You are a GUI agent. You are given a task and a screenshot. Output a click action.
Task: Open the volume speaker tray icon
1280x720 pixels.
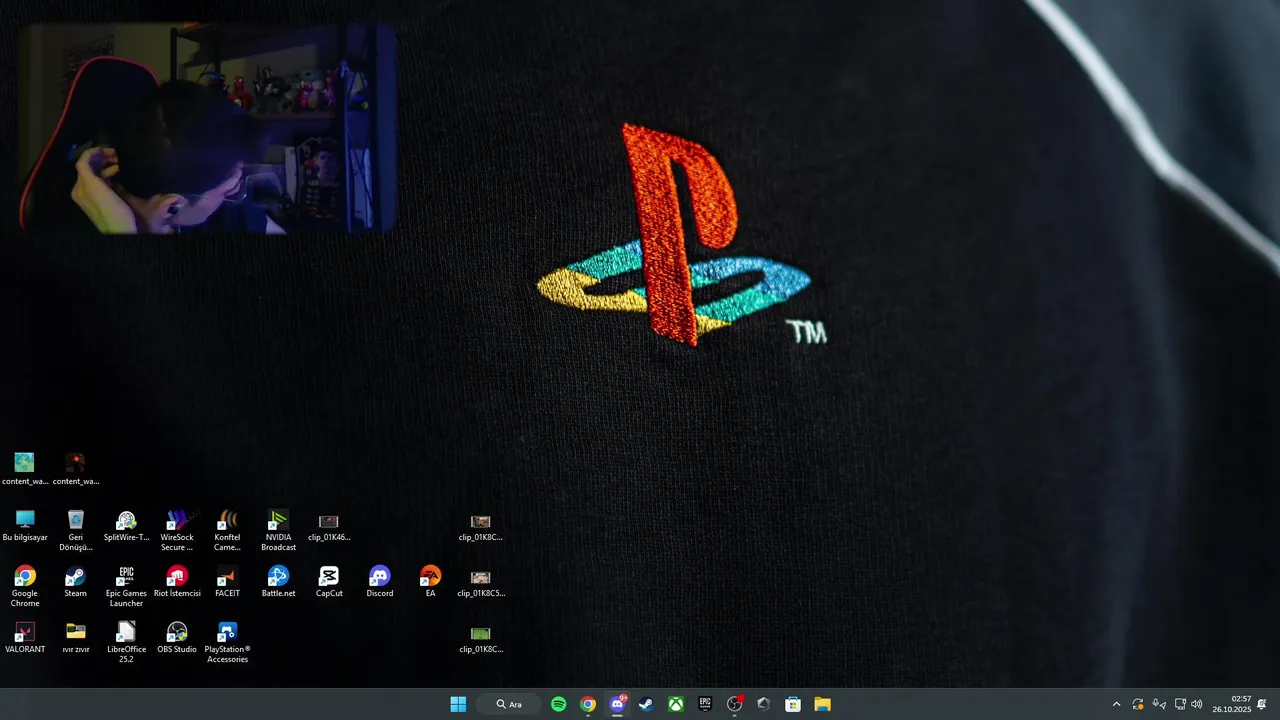[1197, 704]
